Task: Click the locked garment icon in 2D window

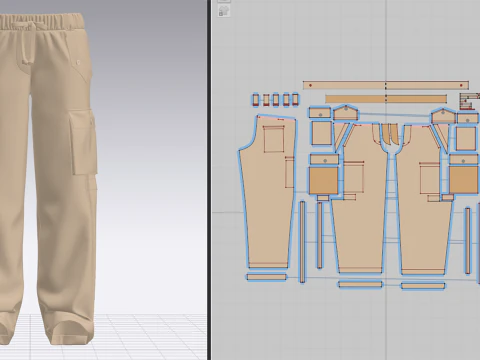Action: [224, 11]
